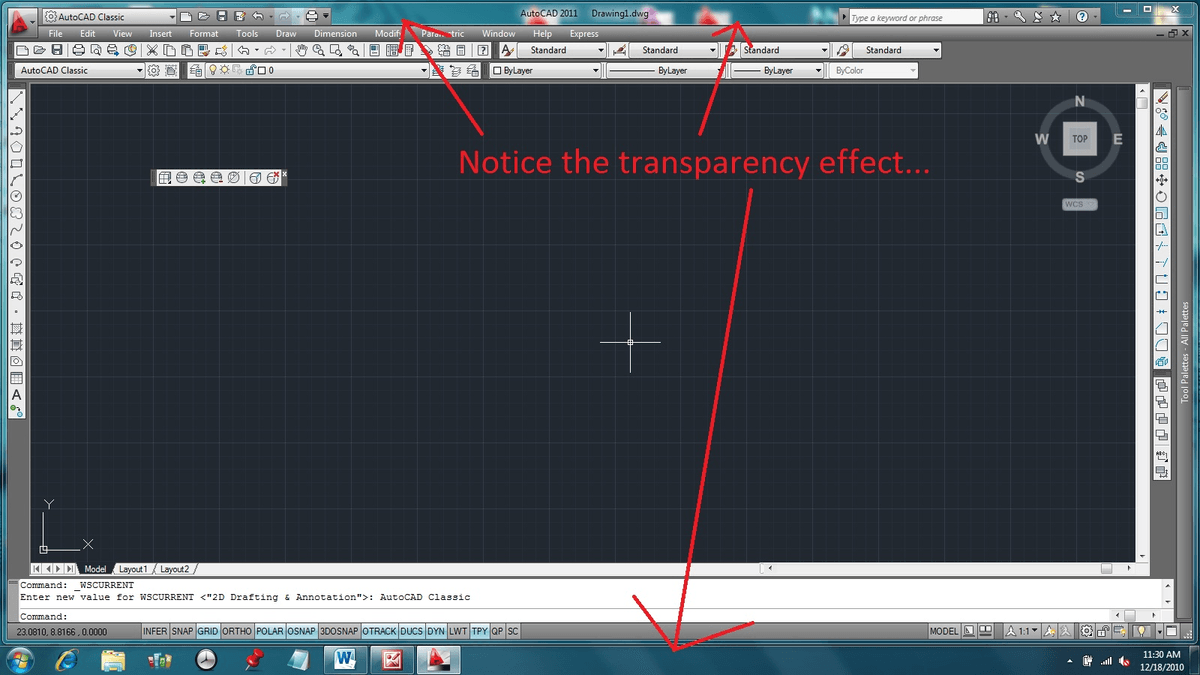This screenshot has height=675, width=1200.
Task: Click the DUCS status bar button
Action: pos(411,632)
